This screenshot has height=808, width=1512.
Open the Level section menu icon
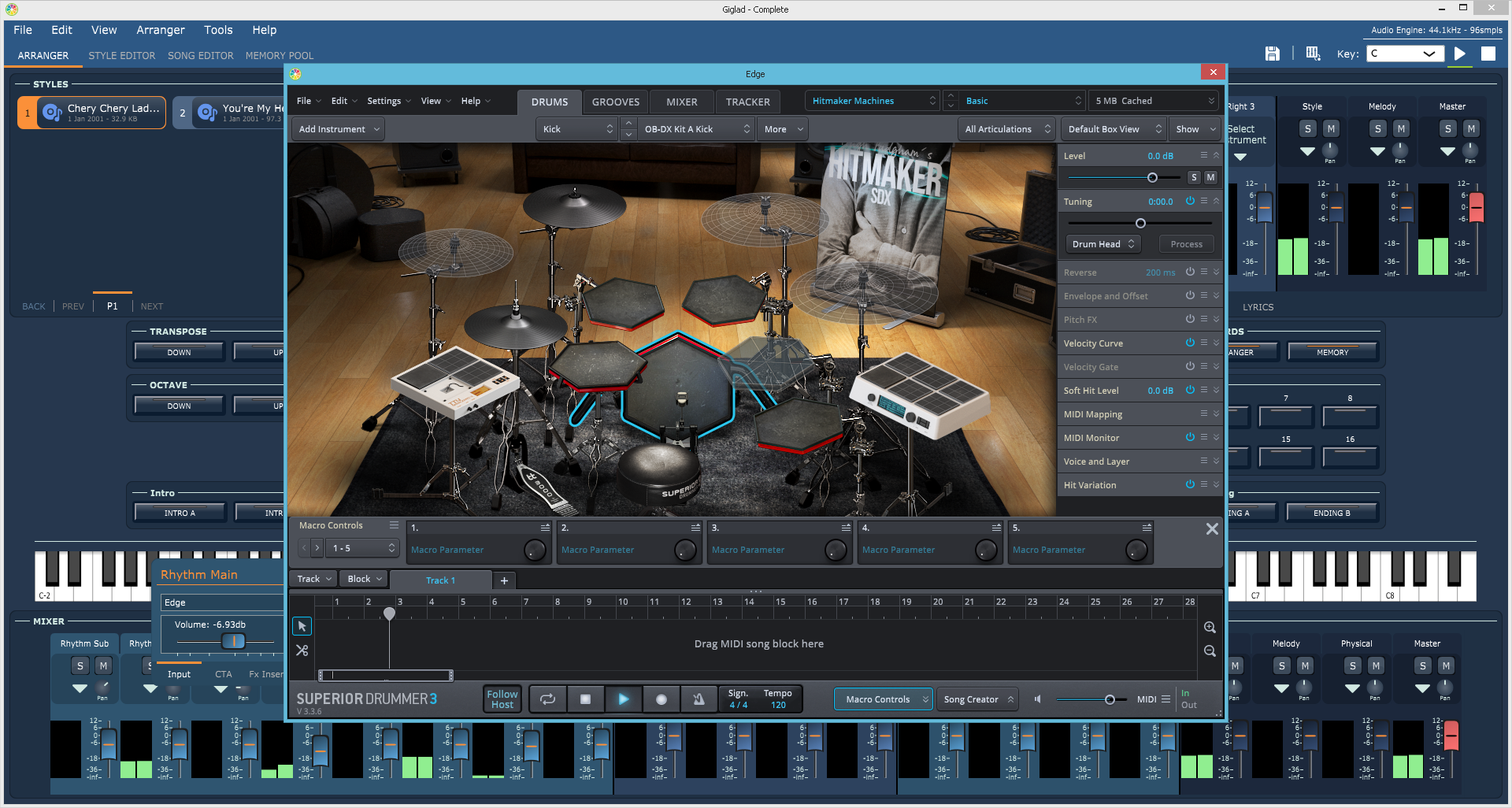(1203, 155)
